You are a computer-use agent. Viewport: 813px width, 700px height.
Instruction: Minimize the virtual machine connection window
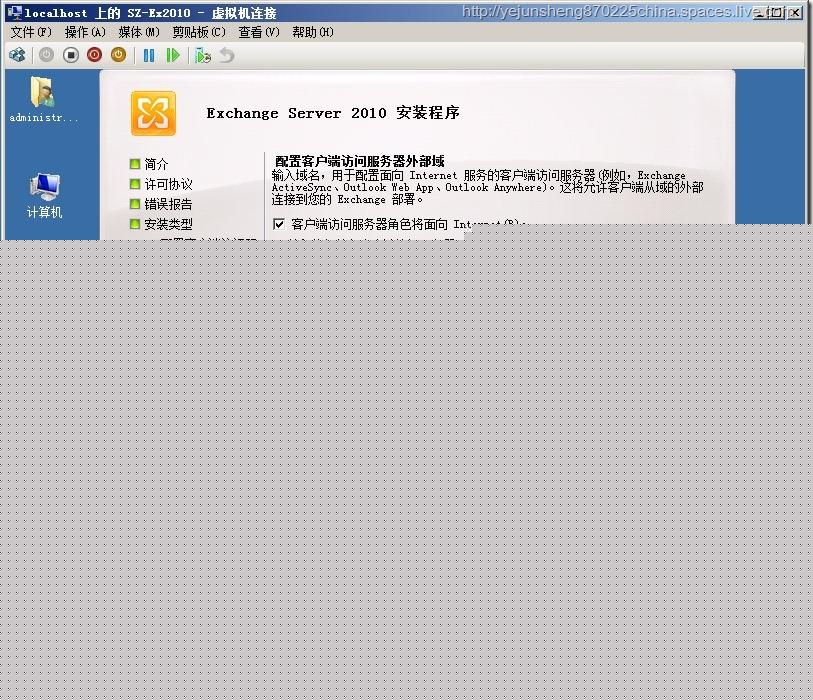[x=760, y=12]
